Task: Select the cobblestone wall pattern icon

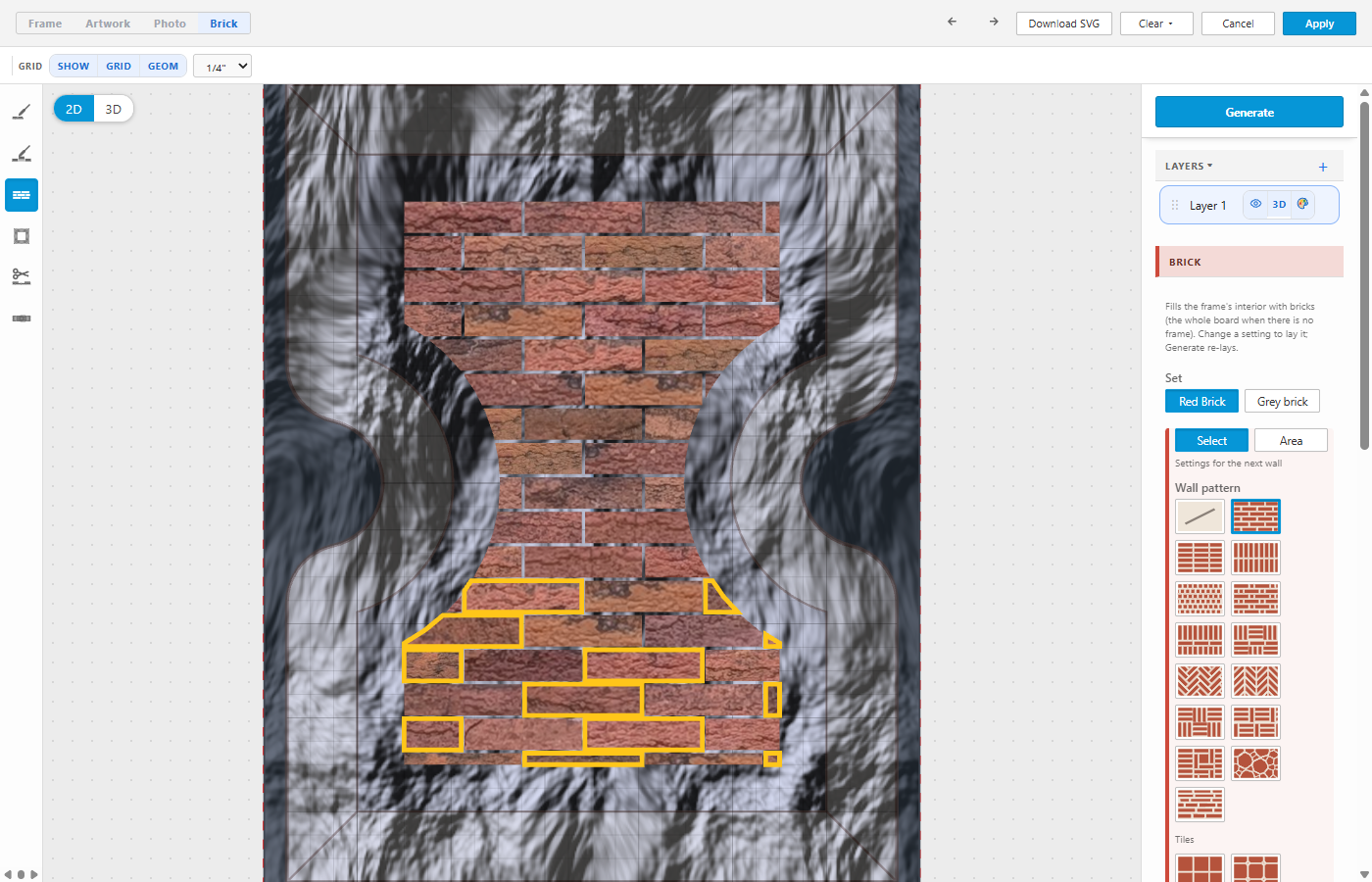Action: [x=1256, y=762]
